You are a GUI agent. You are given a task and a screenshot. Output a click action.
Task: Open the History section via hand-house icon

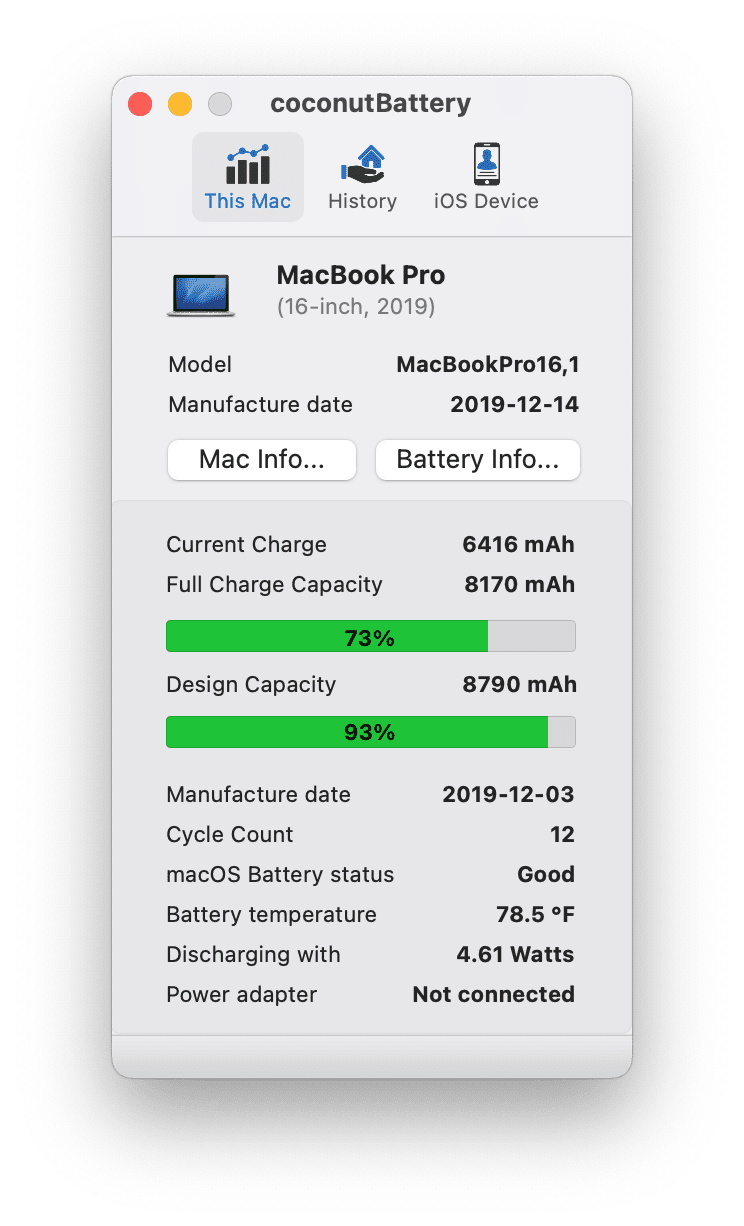[362, 176]
